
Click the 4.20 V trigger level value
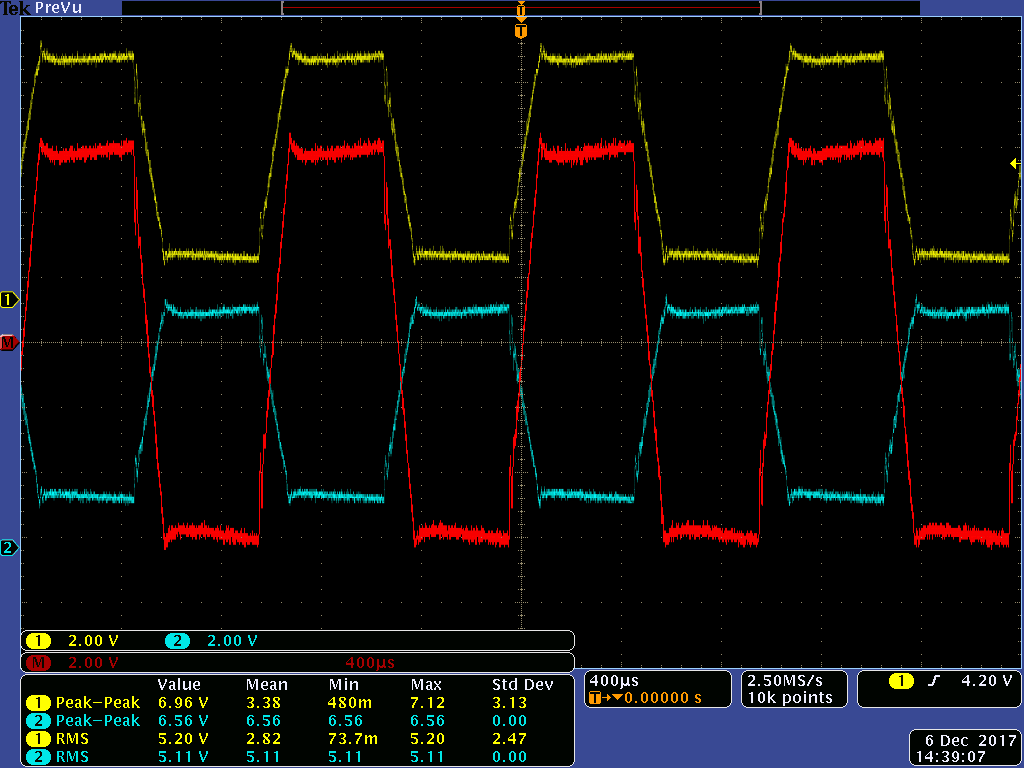click(x=987, y=681)
